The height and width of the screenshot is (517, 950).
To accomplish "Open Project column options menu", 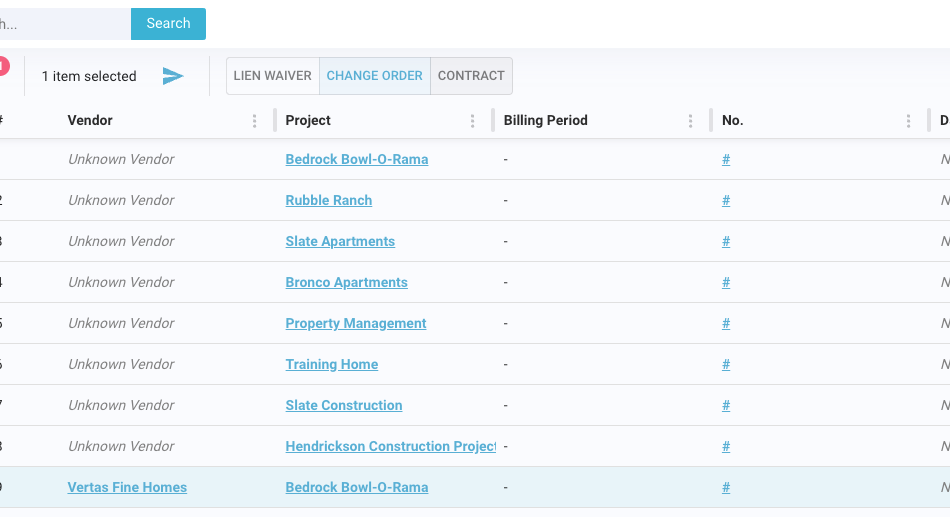I will pos(473,121).
